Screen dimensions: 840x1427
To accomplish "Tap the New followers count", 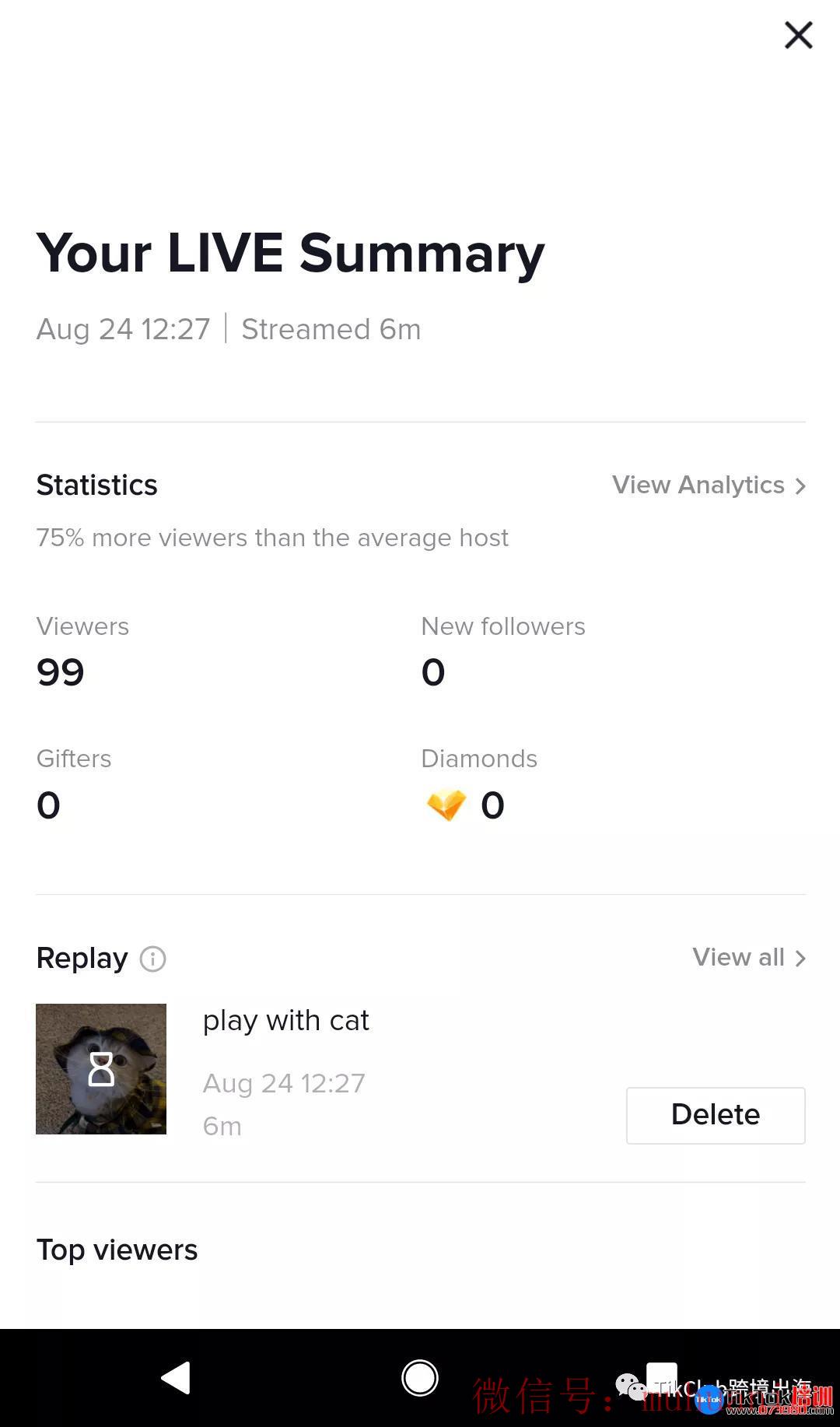I will coord(433,672).
